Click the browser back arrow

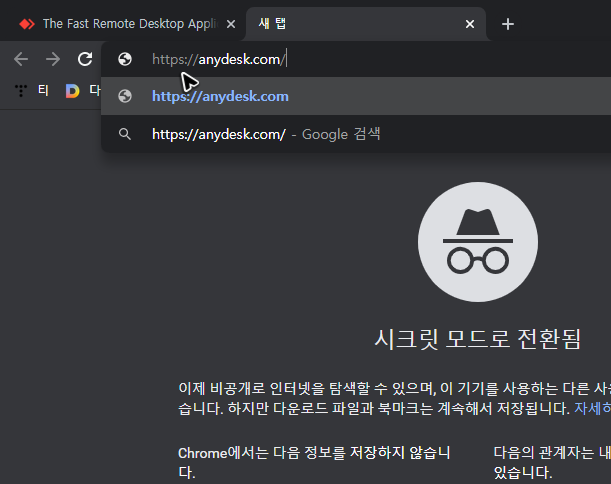click(21, 59)
